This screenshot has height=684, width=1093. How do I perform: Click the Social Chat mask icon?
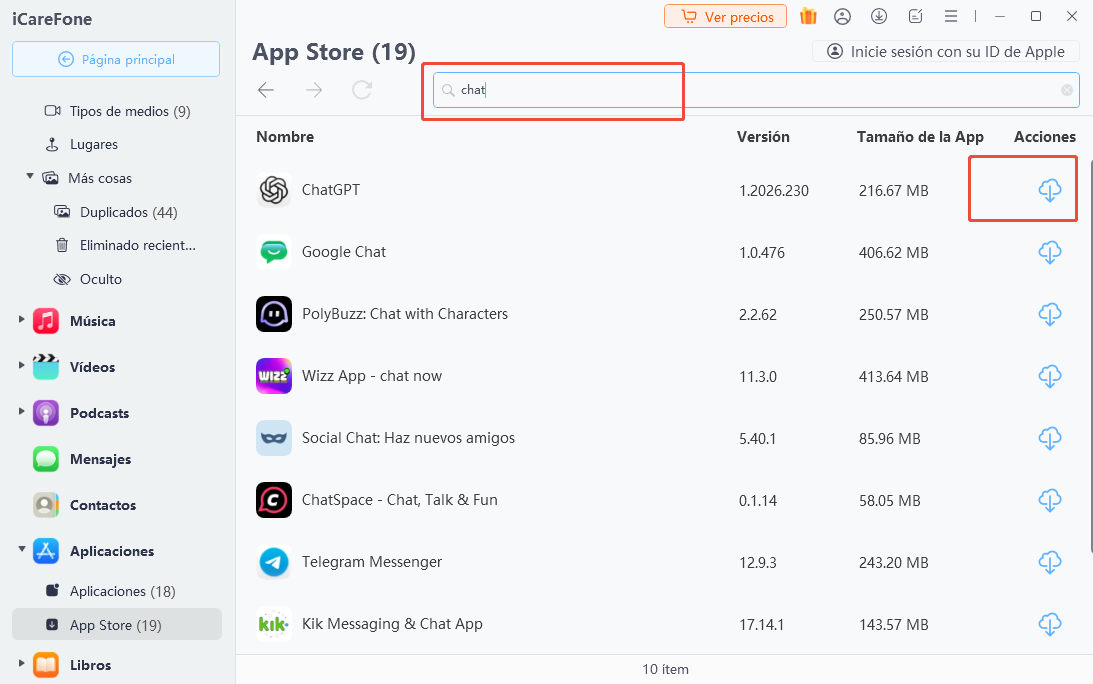(274, 438)
